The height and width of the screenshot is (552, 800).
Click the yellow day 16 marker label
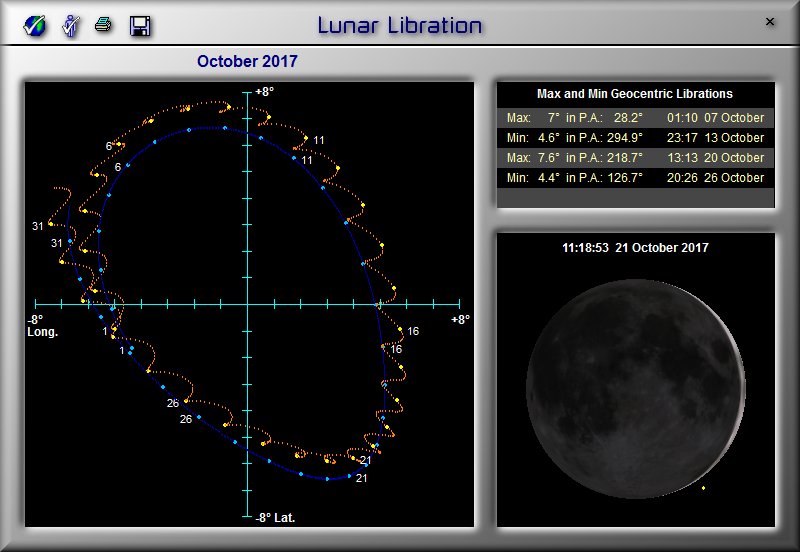point(413,331)
